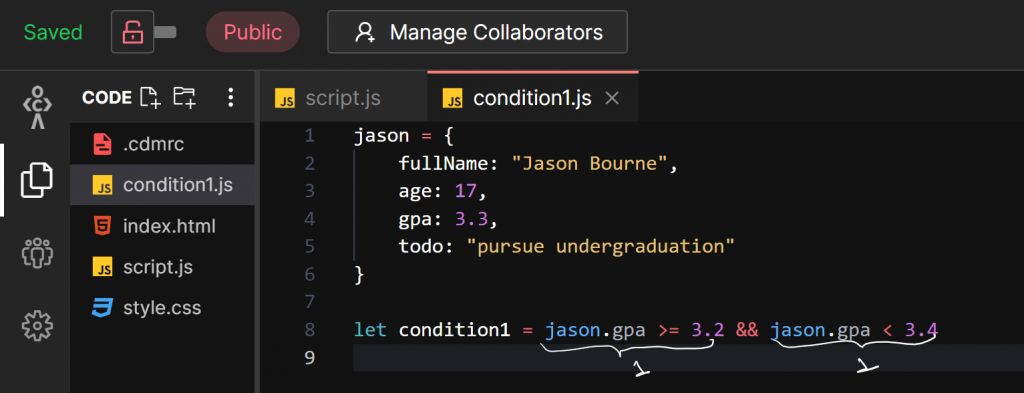Open the files explorer sidebar icon
1024x393 pixels.
click(x=36, y=180)
